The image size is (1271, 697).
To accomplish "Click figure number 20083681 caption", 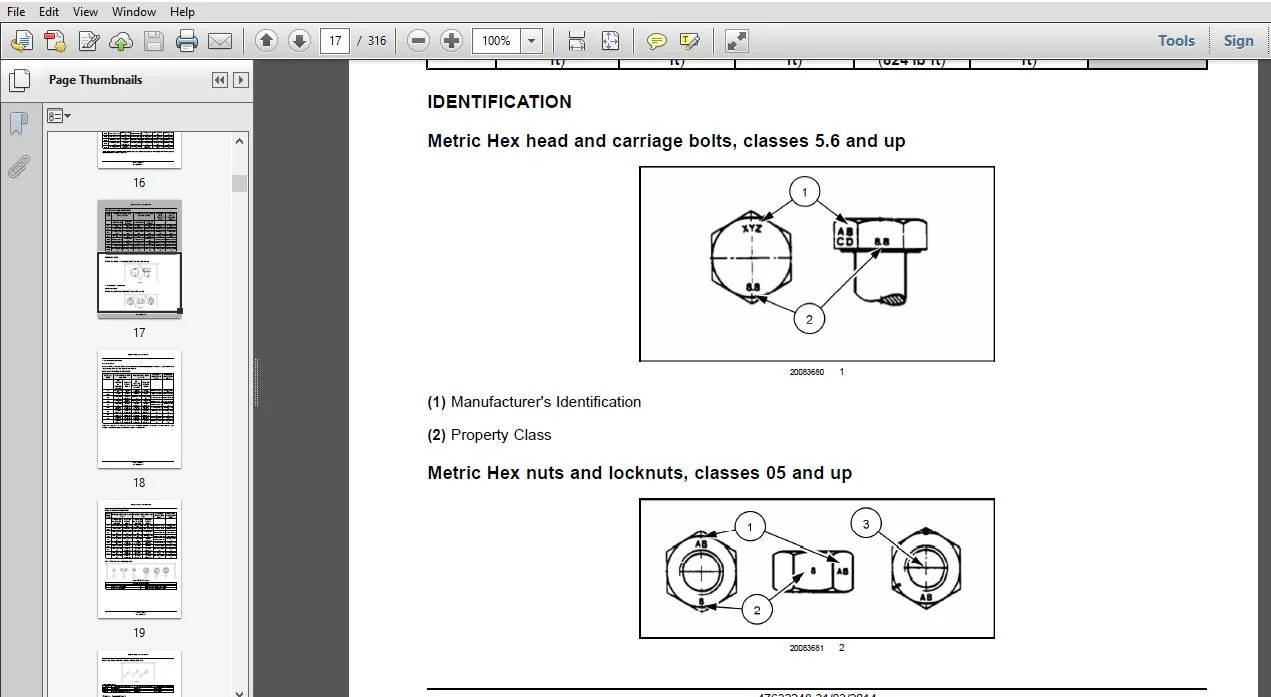I will click(x=806, y=648).
